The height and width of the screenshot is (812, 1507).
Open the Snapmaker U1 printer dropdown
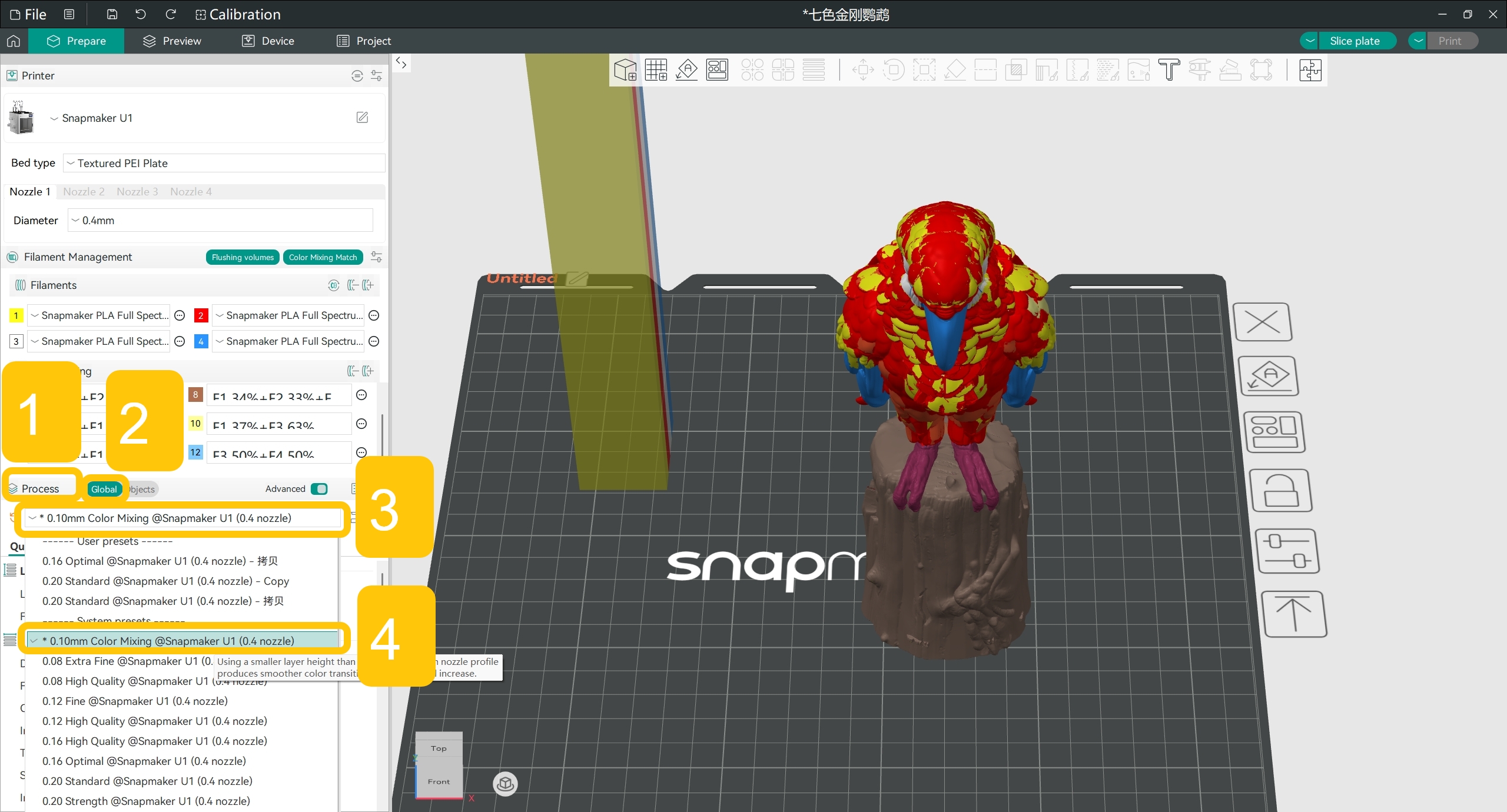pyautogui.click(x=91, y=118)
